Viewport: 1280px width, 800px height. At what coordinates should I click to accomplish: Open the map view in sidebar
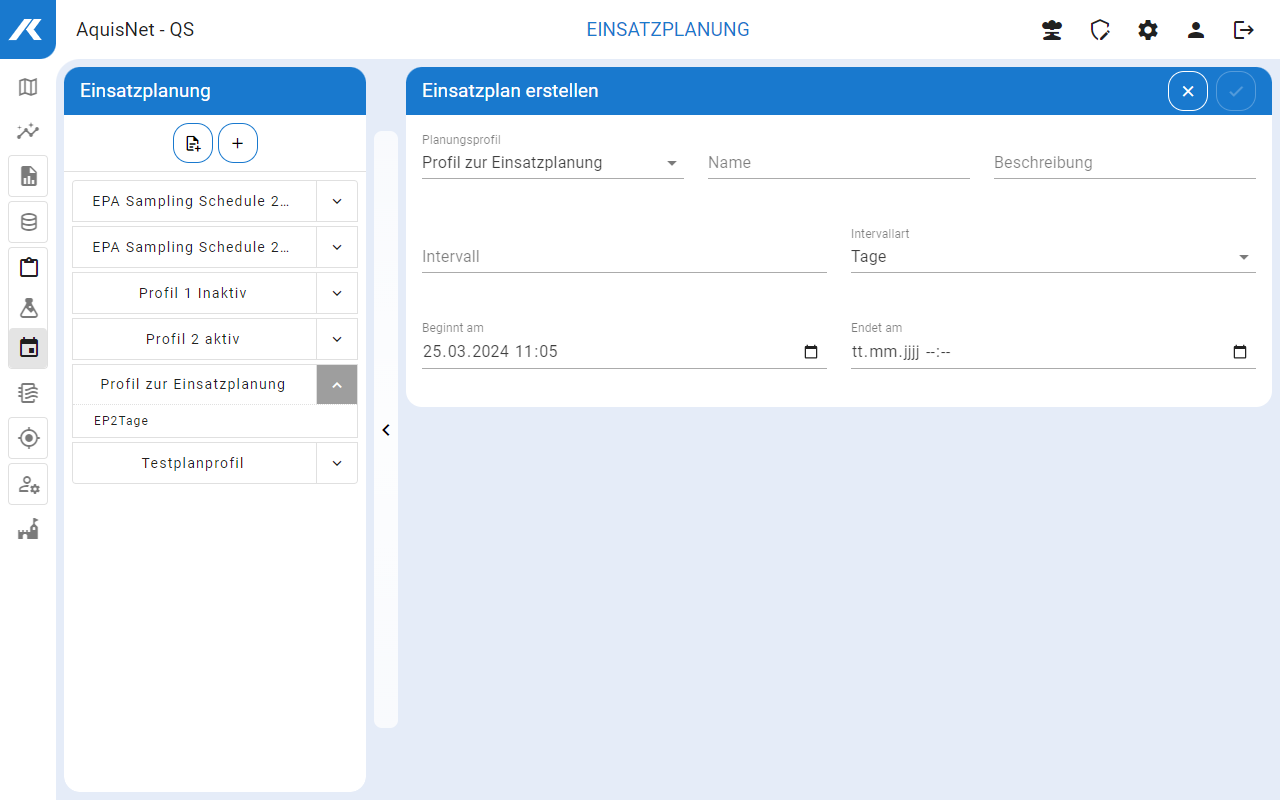click(28, 87)
